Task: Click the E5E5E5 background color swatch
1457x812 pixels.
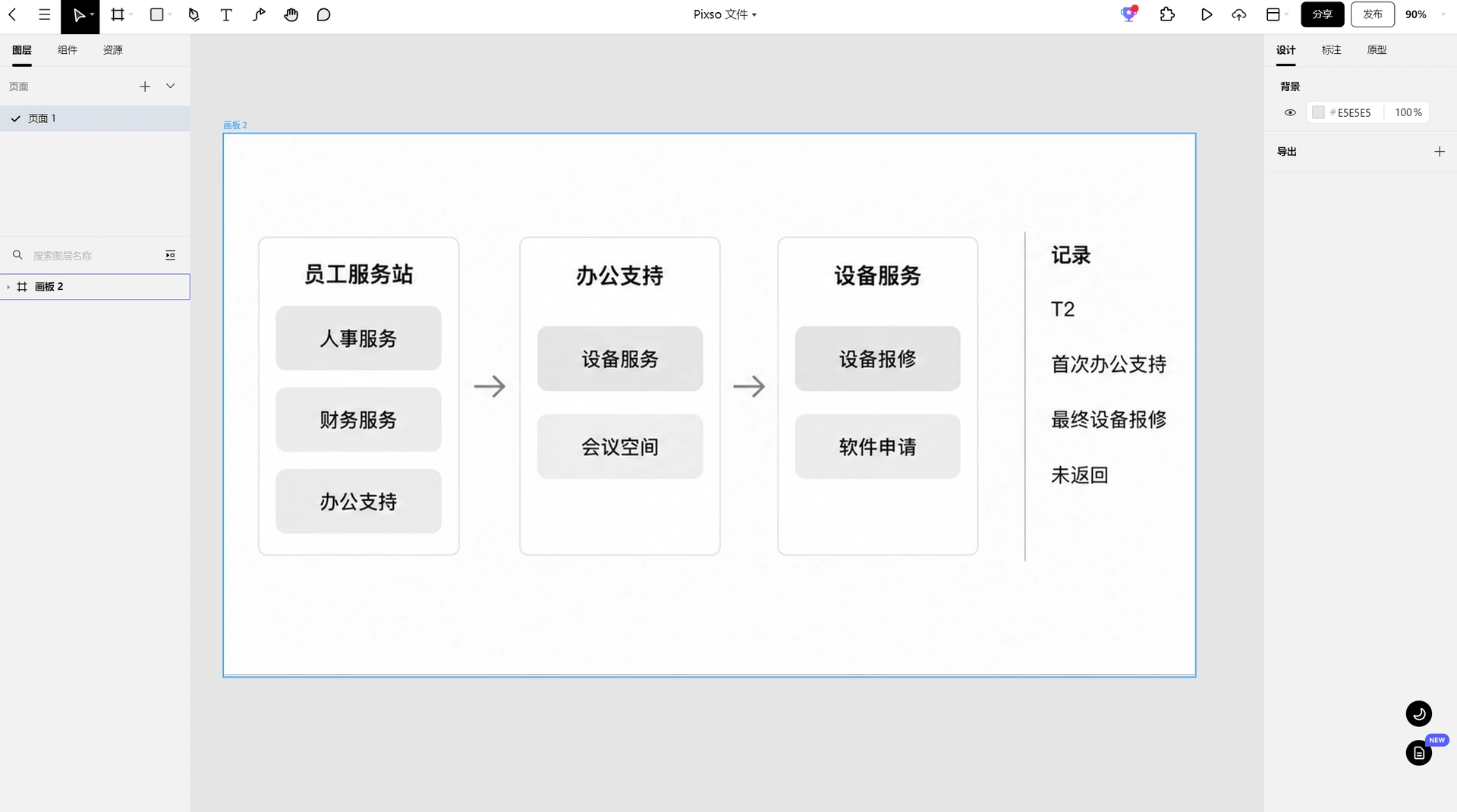Action: tap(1319, 113)
